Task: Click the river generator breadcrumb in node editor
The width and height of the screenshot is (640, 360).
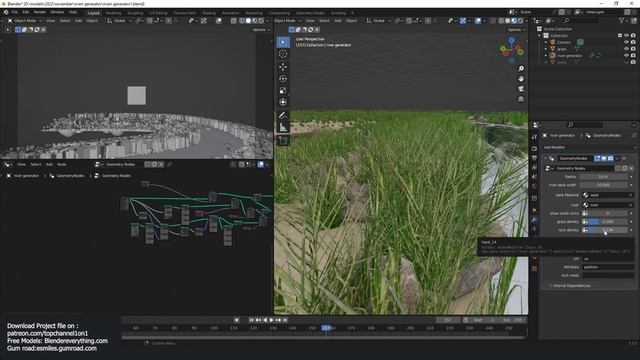Action: click(x=26, y=176)
